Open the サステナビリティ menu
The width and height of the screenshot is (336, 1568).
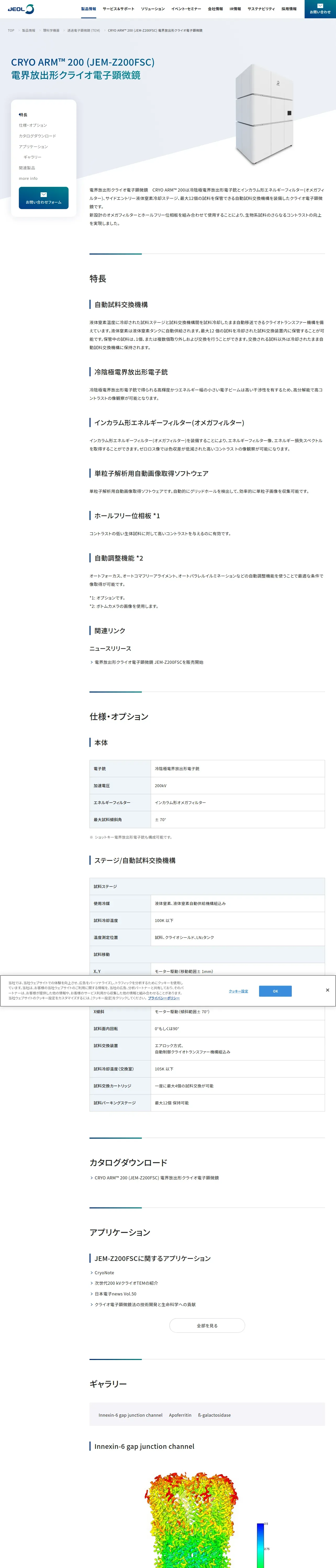coord(261,9)
